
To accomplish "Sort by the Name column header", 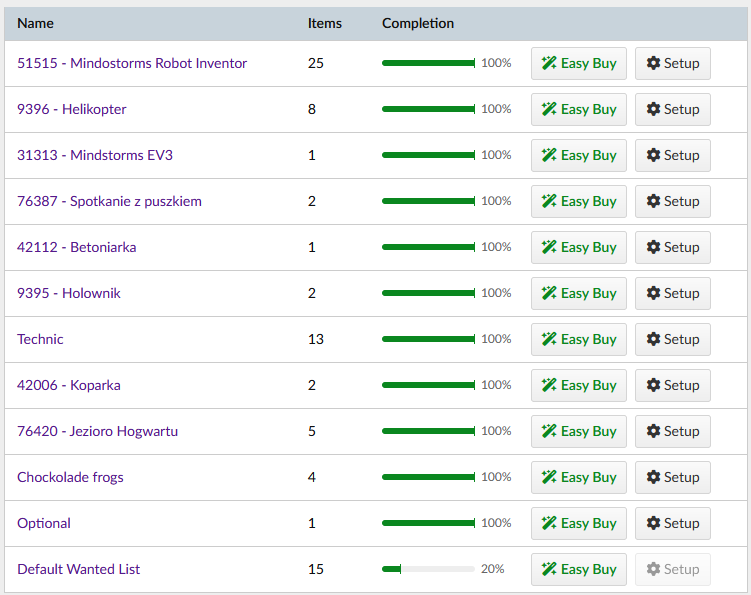I will 35,23.
